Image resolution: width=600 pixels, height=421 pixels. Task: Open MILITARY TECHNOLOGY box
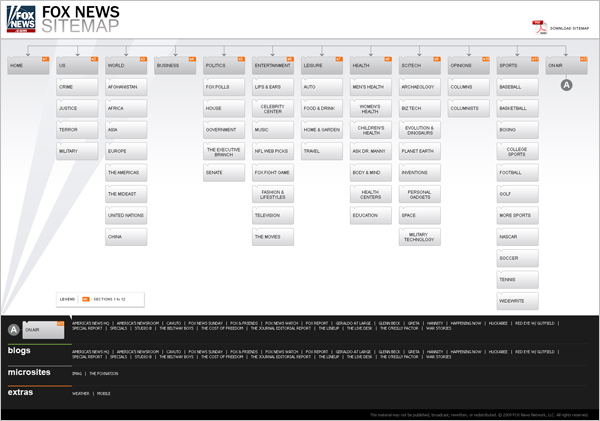pyautogui.click(x=420, y=237)
